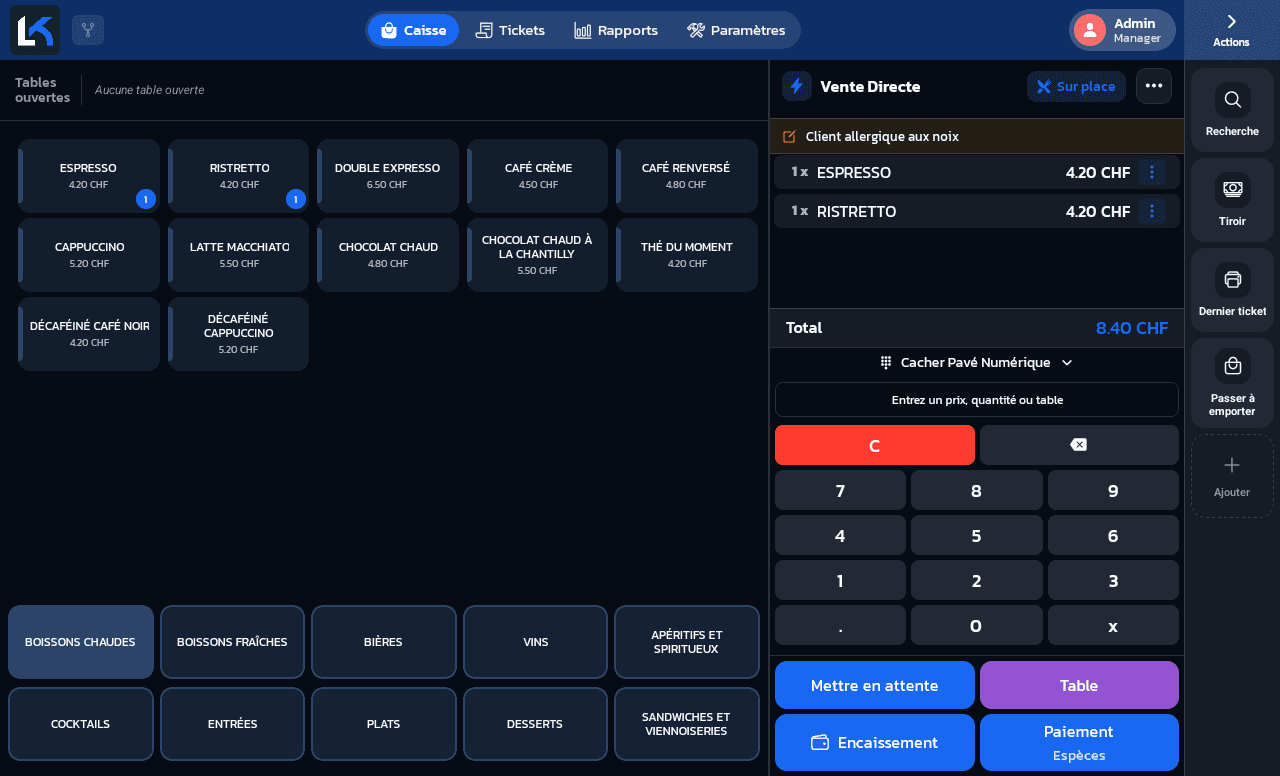This screenshot has width=1280, height=776.
Task: Tap keypad digit 8
Action: [x=976, y=490]
